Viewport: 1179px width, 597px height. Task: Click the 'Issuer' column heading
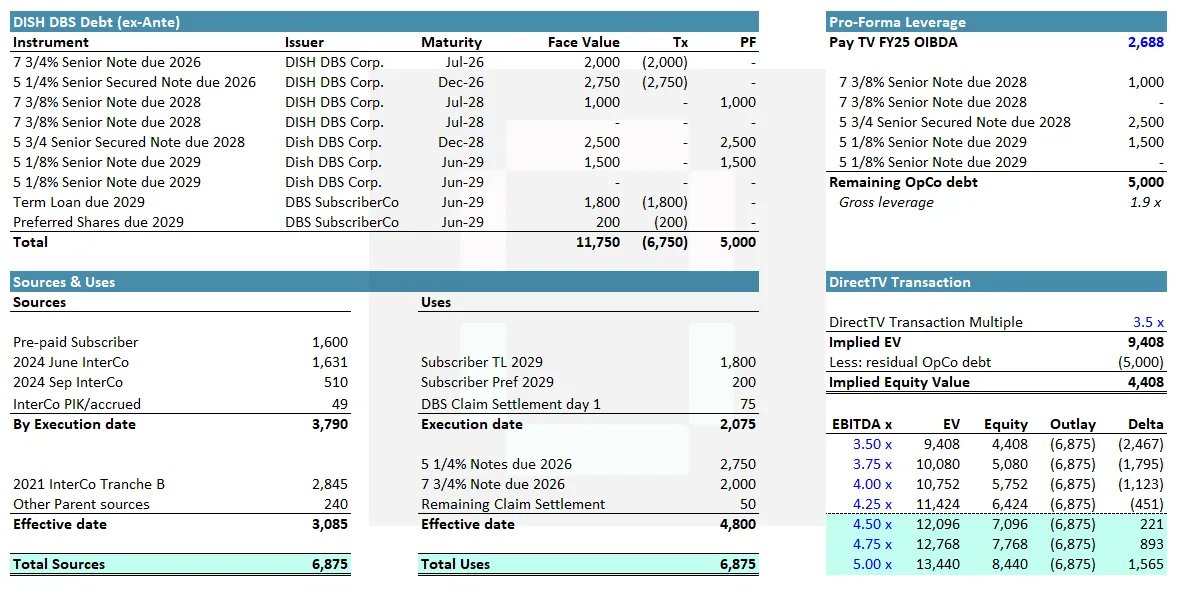305,42
